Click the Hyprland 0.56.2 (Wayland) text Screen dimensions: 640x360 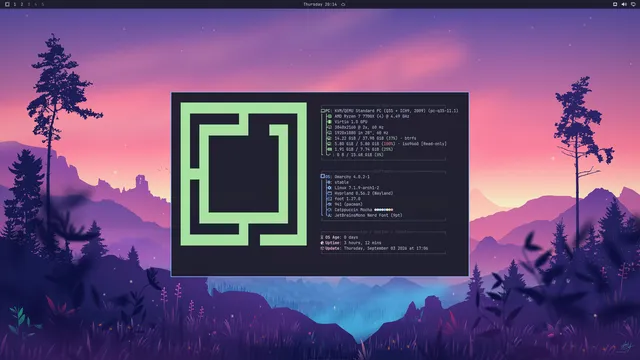(x=364, y=193)
